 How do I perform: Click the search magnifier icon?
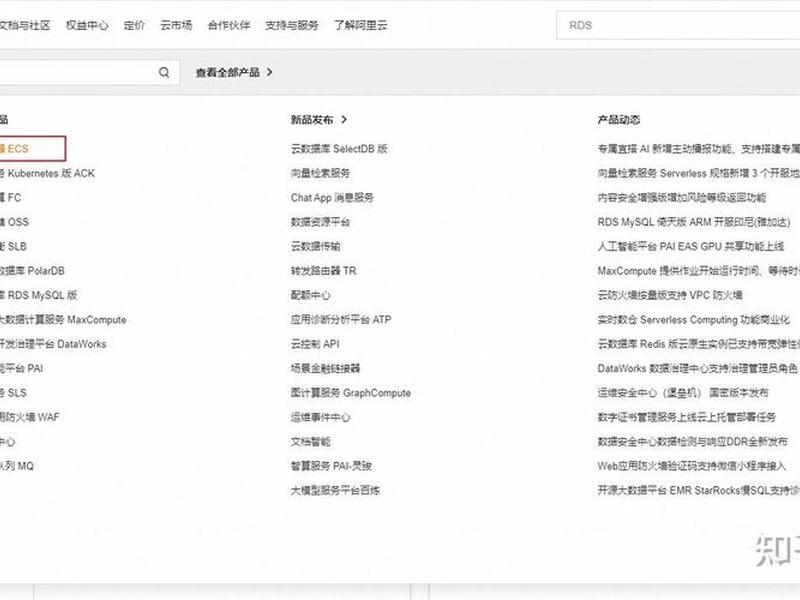coord(164,72)
